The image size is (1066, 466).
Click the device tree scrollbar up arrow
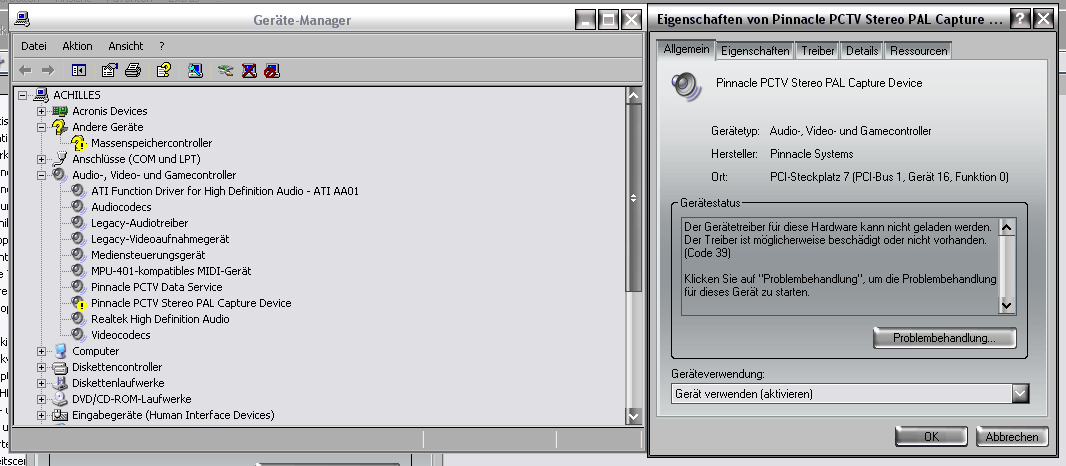(x=633, y=96)
